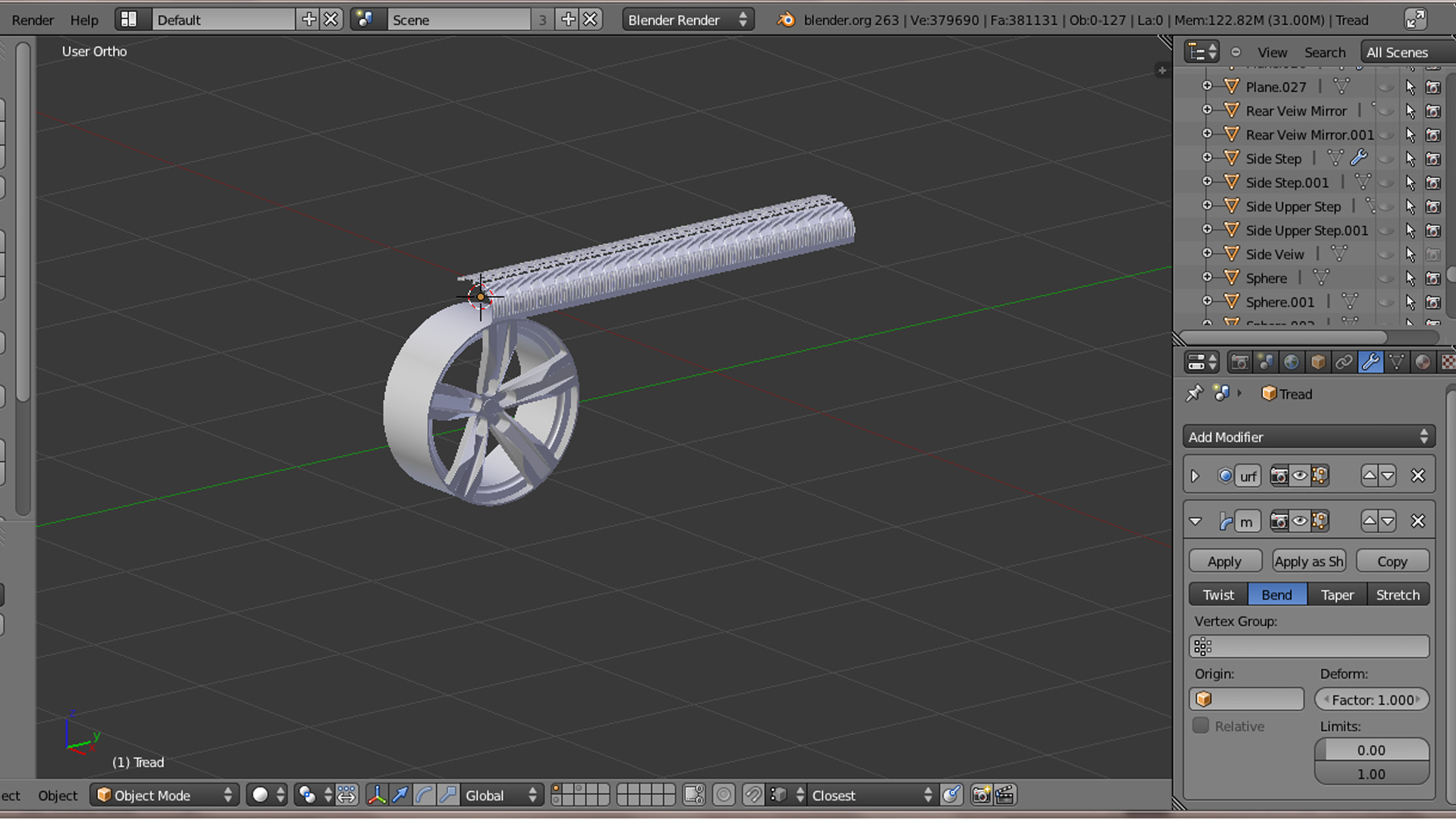Open the Add Modifier dropdown
This screenshot has height=819, width=1456.
(1309, 437)
